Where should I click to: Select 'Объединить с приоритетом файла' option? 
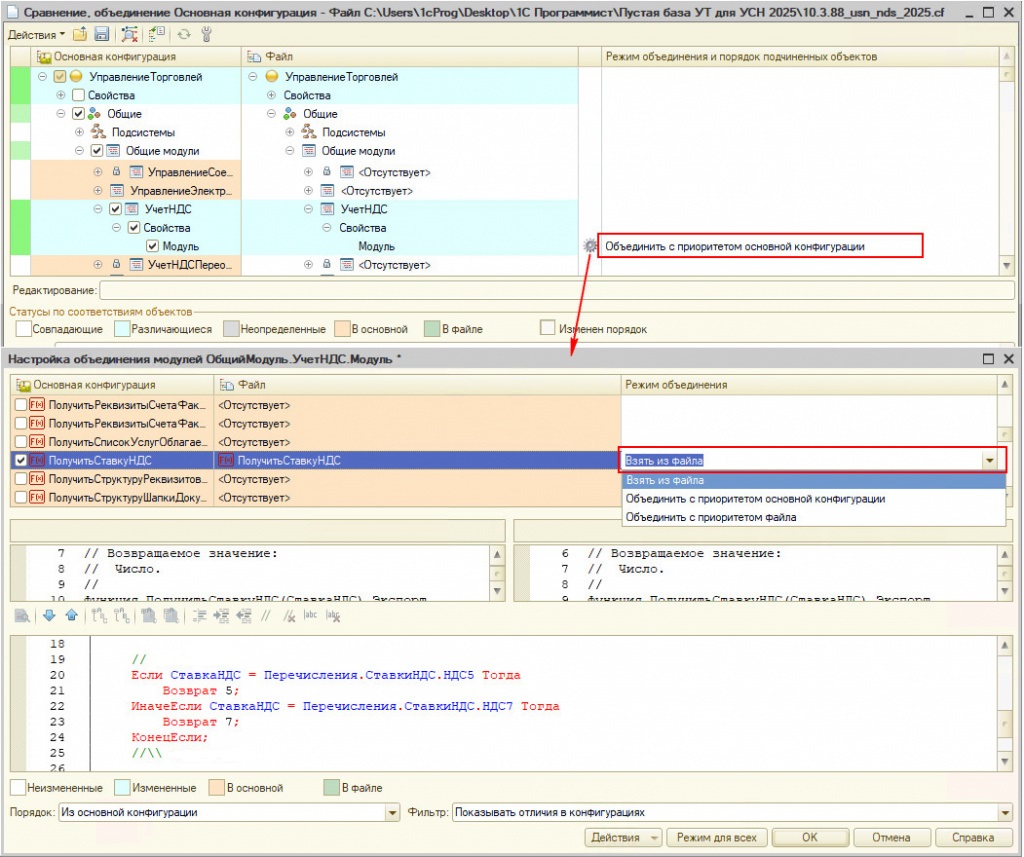click(710, 517)
